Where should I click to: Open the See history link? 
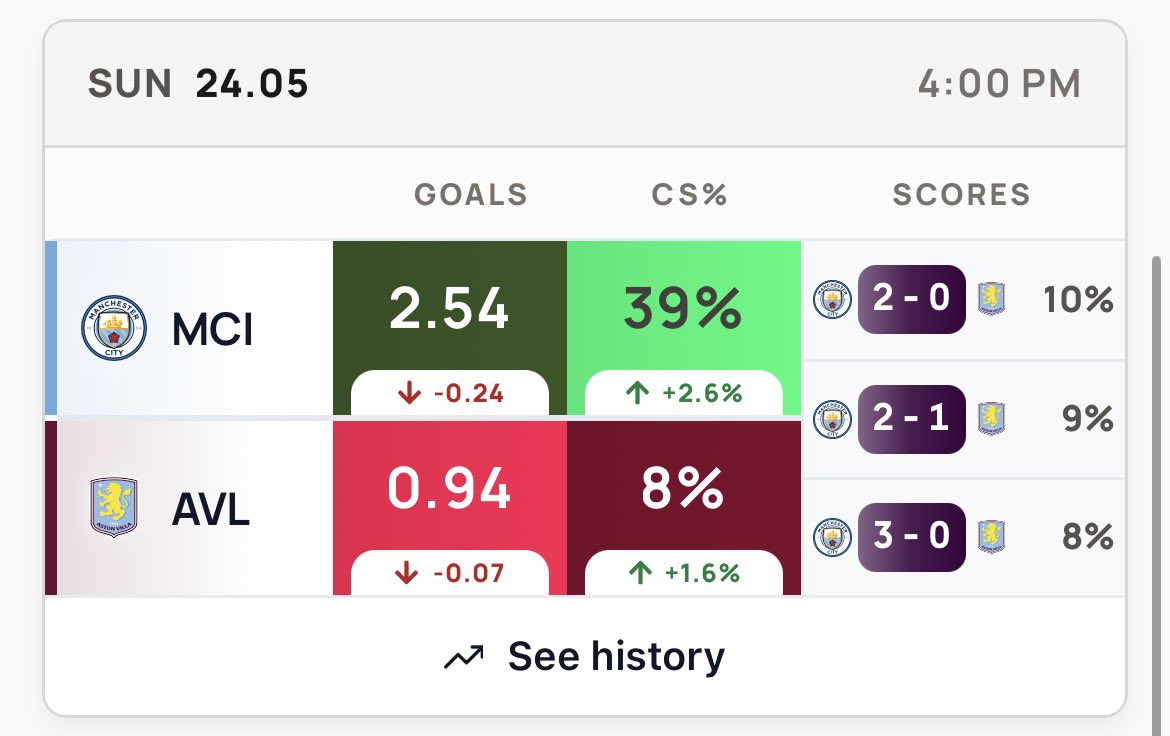tap(584, 657)
